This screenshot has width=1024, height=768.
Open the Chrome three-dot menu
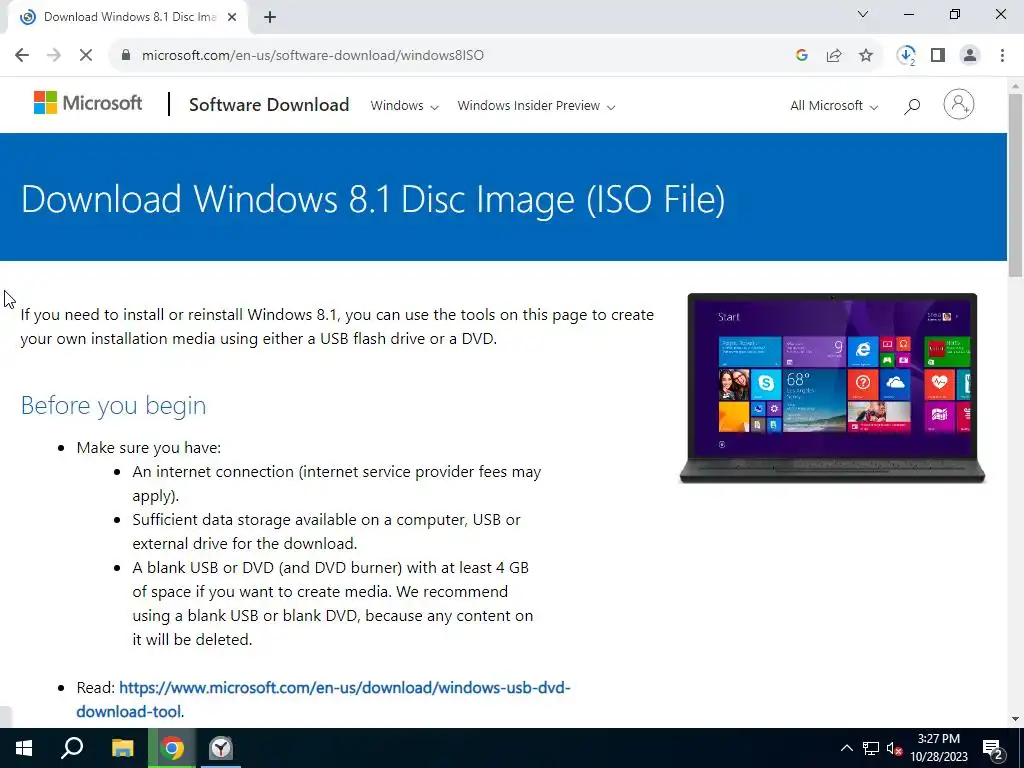coord(1002,56)
